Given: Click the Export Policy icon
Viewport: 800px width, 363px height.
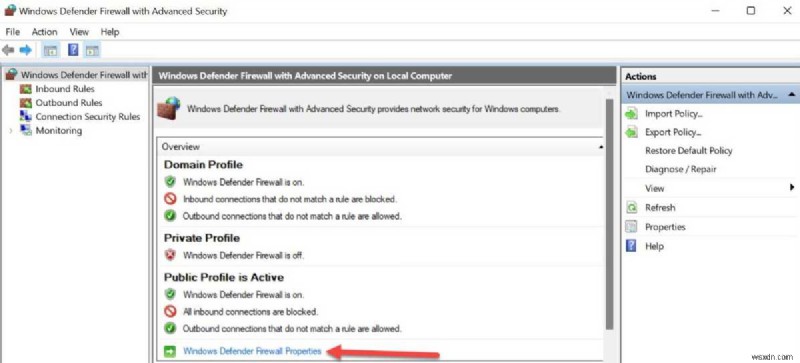Looking at the screenshot, I should pos(632,132).
